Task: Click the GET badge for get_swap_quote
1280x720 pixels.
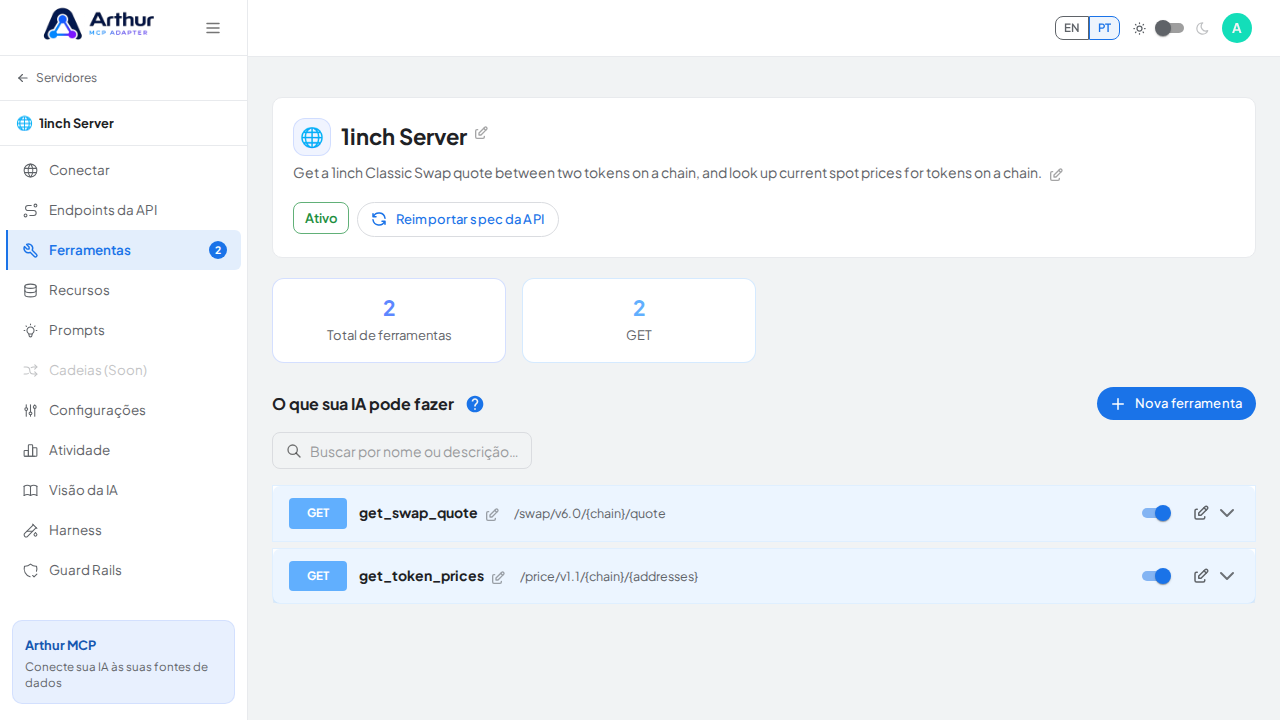Action: (318, 513)
